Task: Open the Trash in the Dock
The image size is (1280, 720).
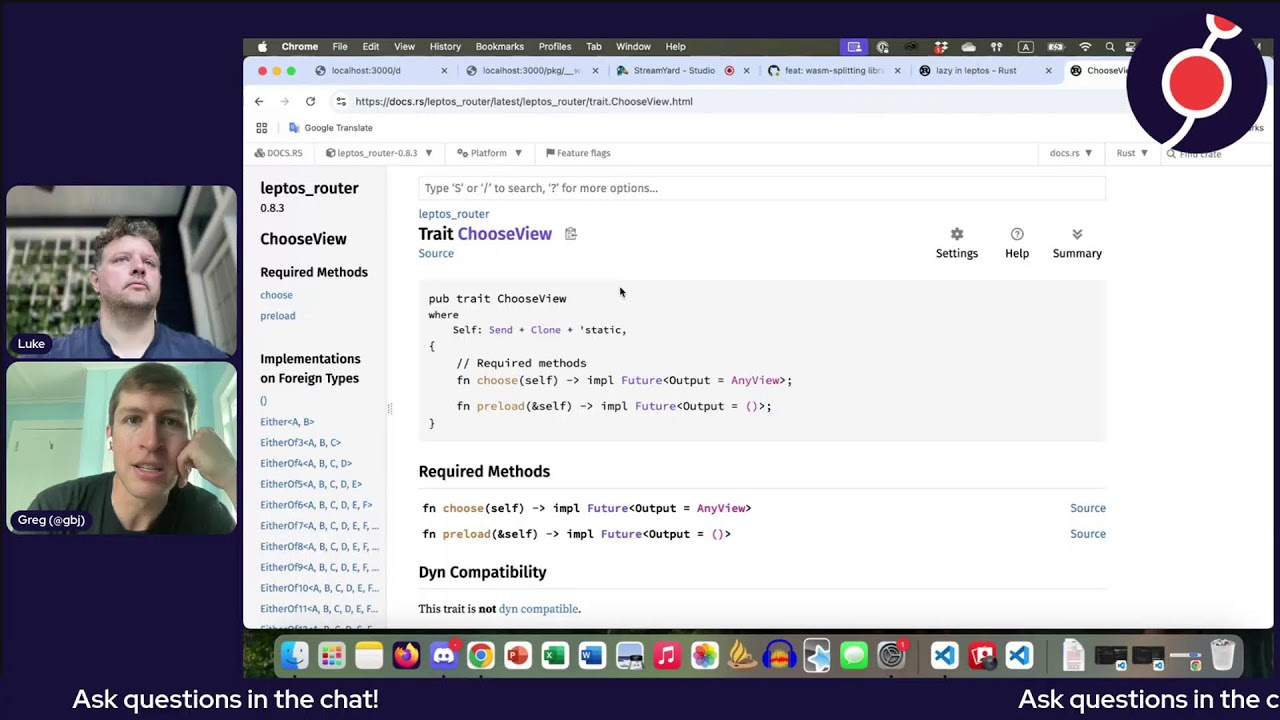Action: (1222, 656)
